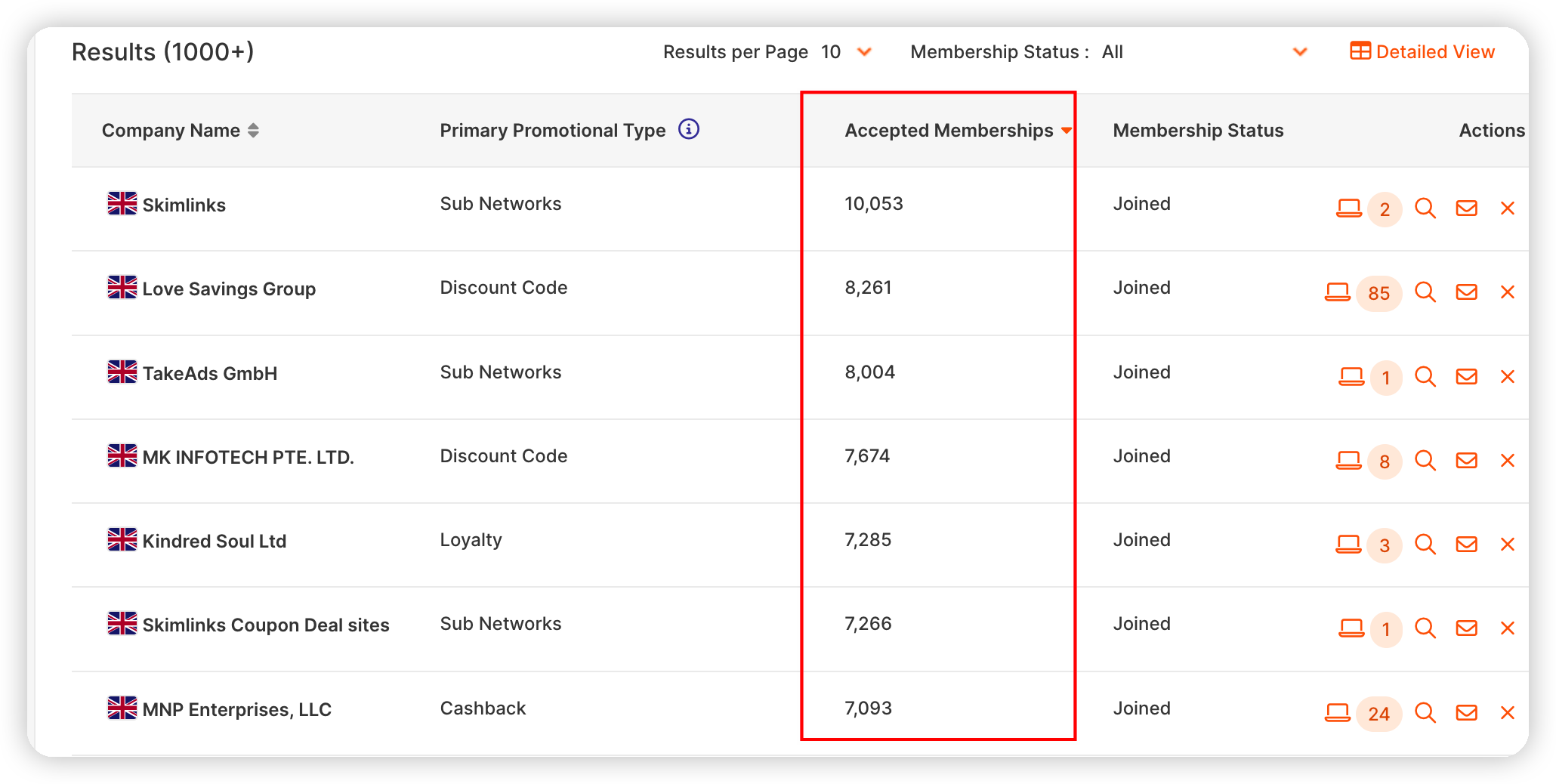Open the Membership Status filter dropdown

coord(1300,52)
